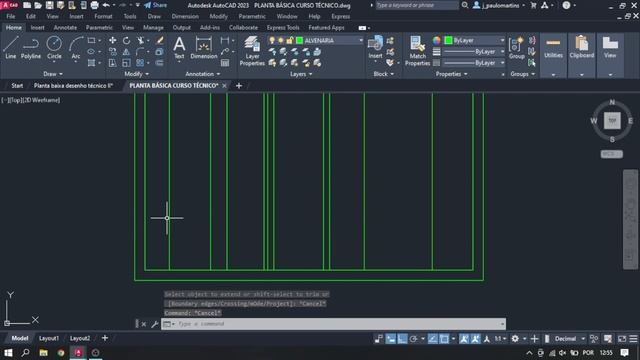This screenshot has width=640, height=360.
Task: Open the j.paulomartins account menu
Action: tap(499, 5)
